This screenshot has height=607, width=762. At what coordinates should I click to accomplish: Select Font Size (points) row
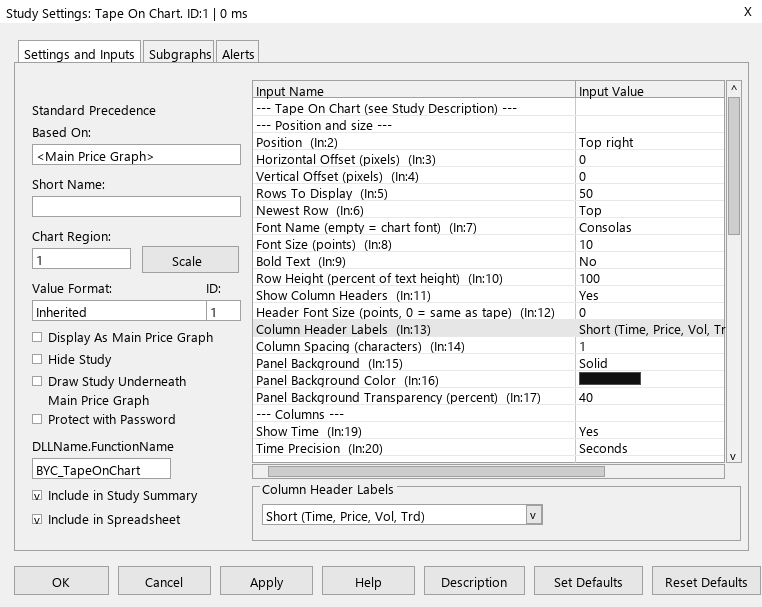[488, 244]
